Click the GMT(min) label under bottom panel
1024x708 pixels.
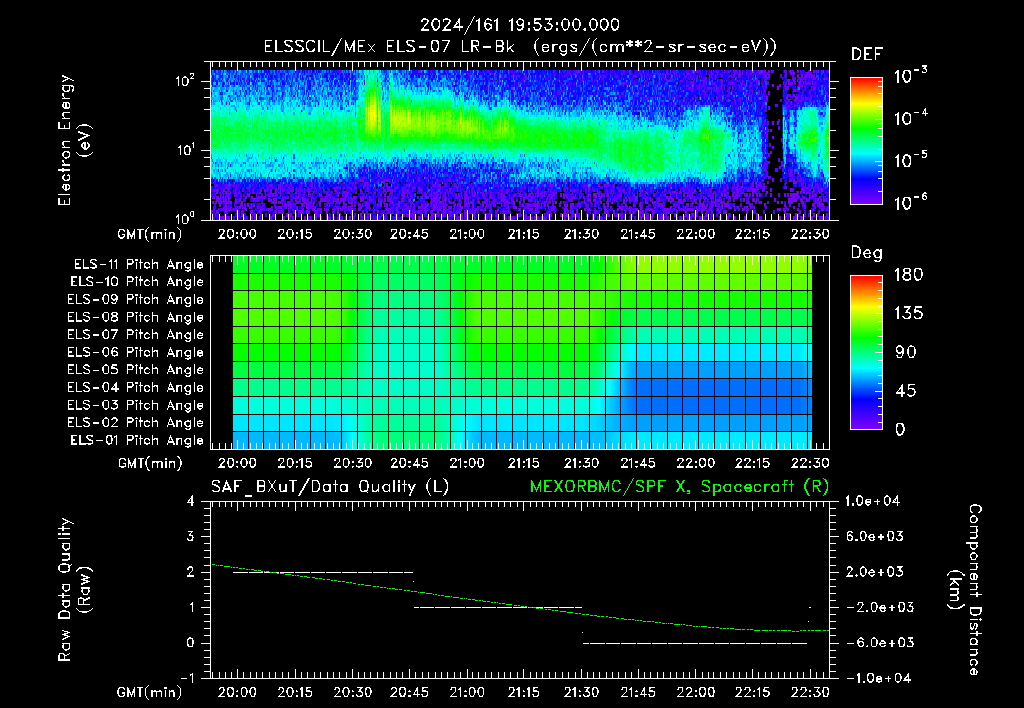click(x=150, y=692)
